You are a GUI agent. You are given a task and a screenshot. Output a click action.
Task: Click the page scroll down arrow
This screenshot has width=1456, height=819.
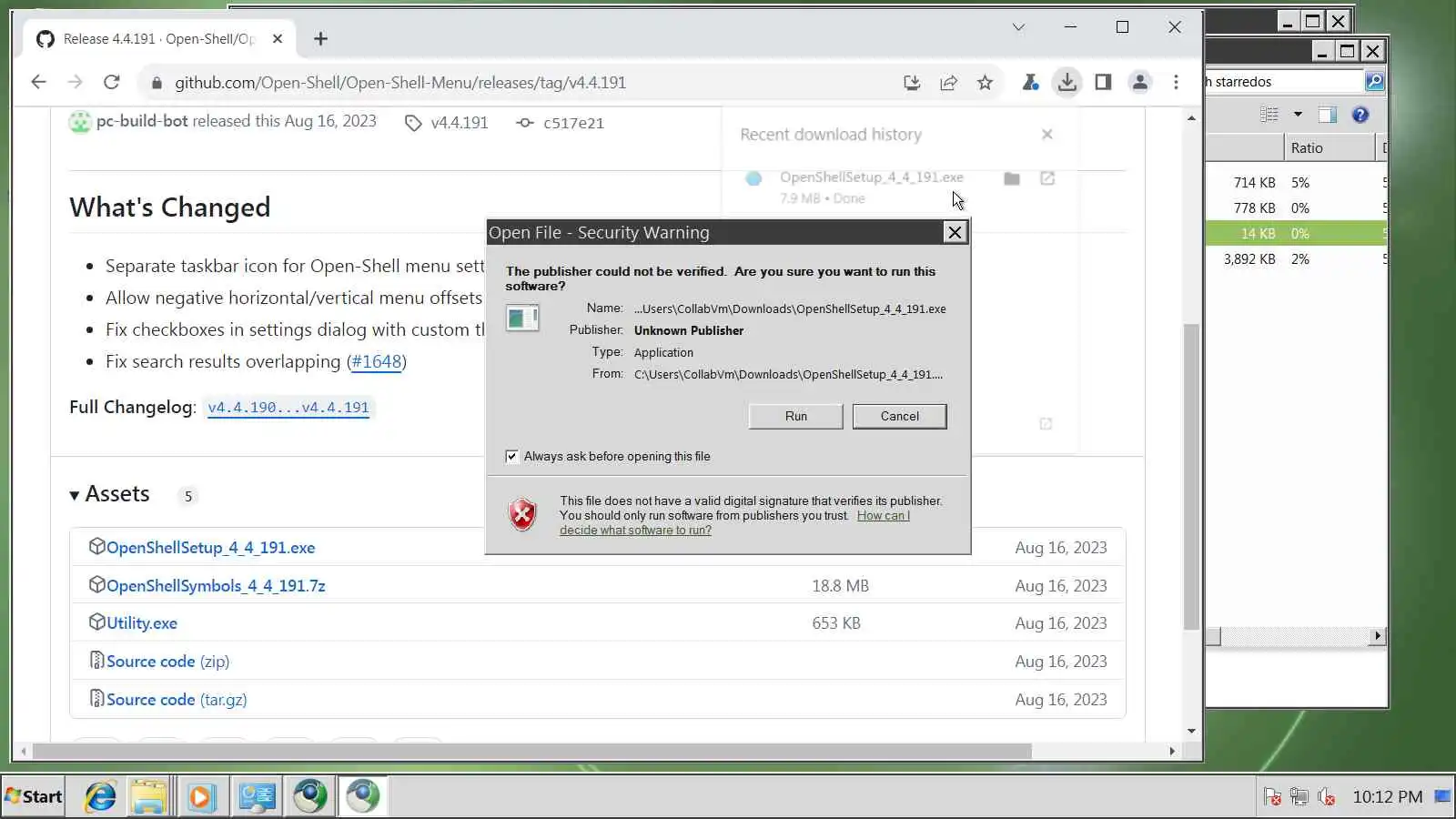pyautogui.click(x=1191, y=731)
